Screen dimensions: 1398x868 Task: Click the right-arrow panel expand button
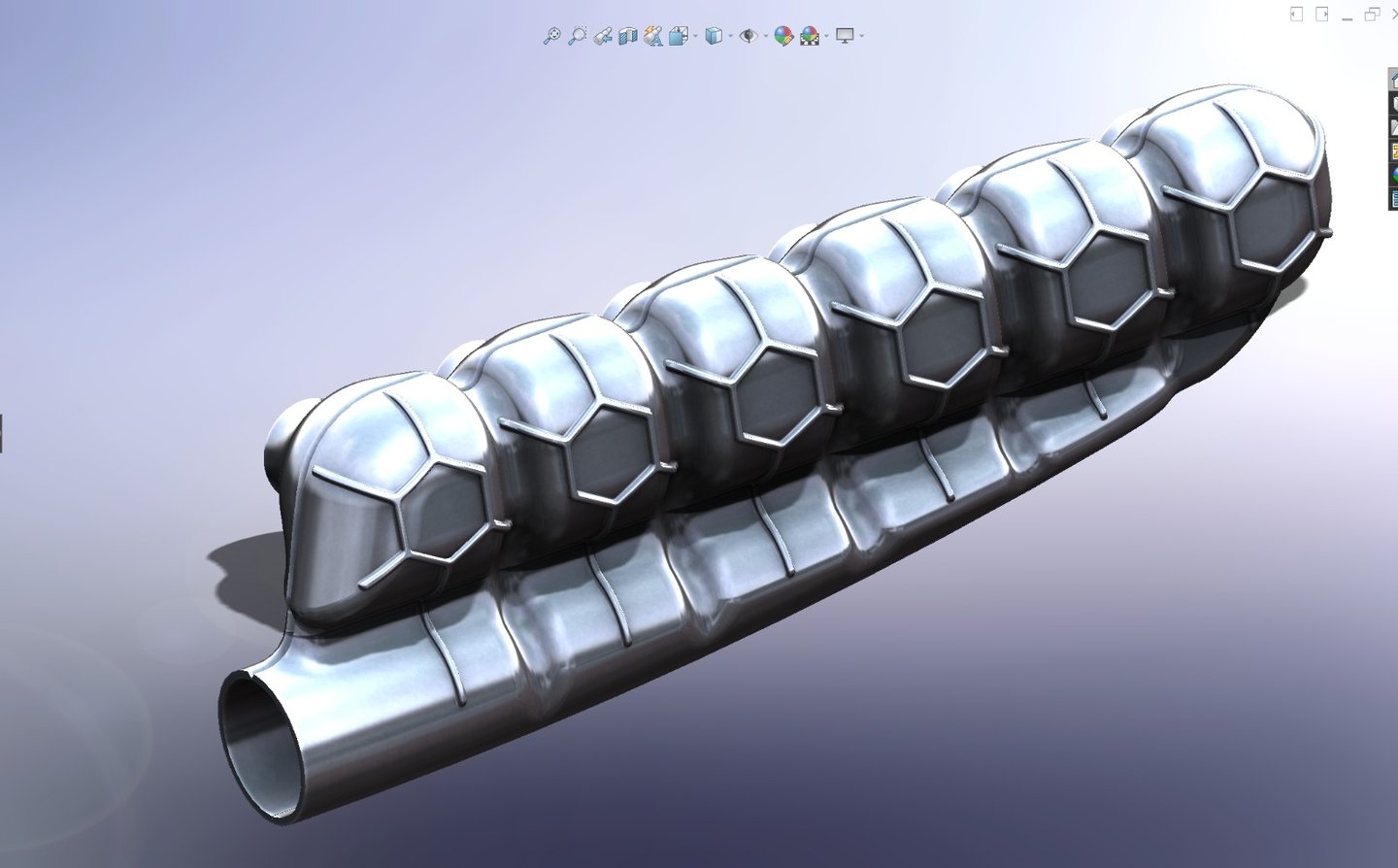pyautogui.click(x=1321, y=14)
